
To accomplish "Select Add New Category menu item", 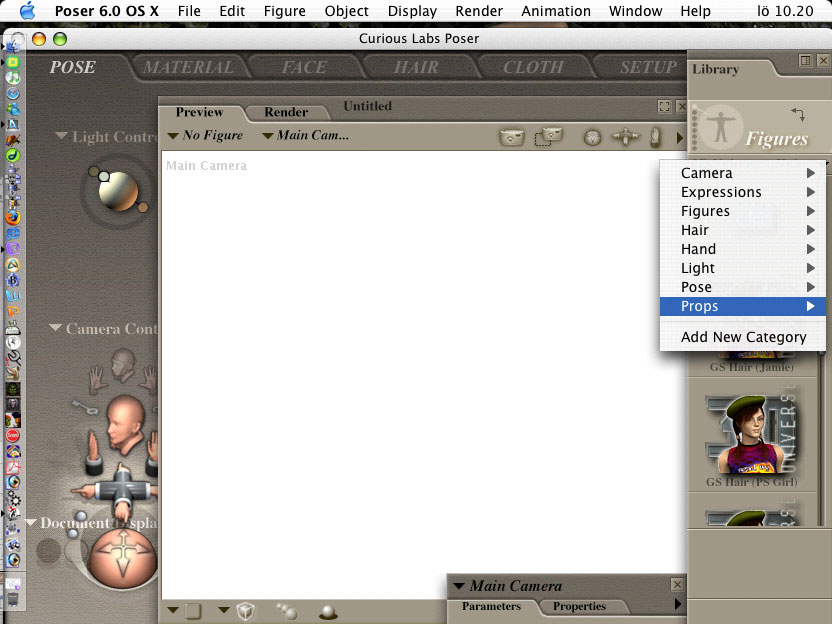I will tap(742, 337).
